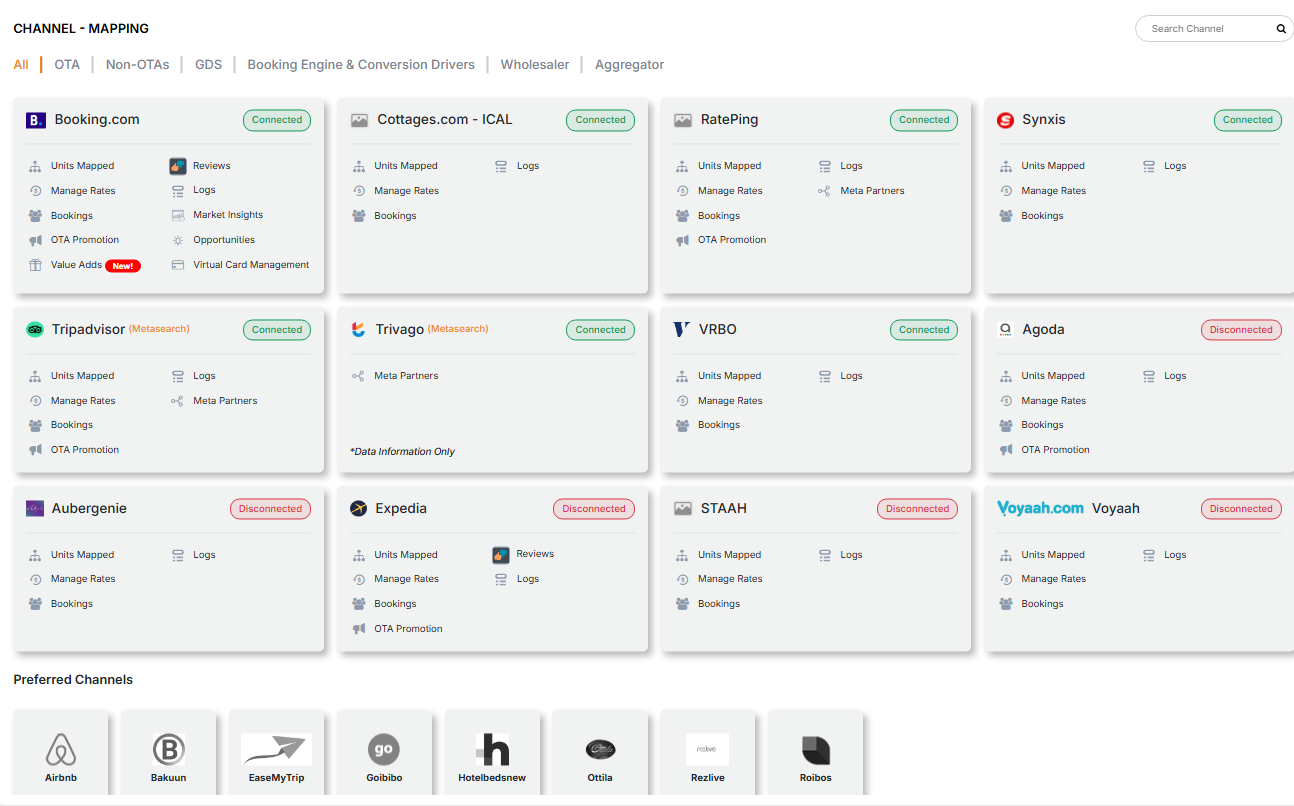Viewport: 1294px width, 806px height.
Task: Click Booking.com Virtual Card Management icon
Action: point(178,265)
